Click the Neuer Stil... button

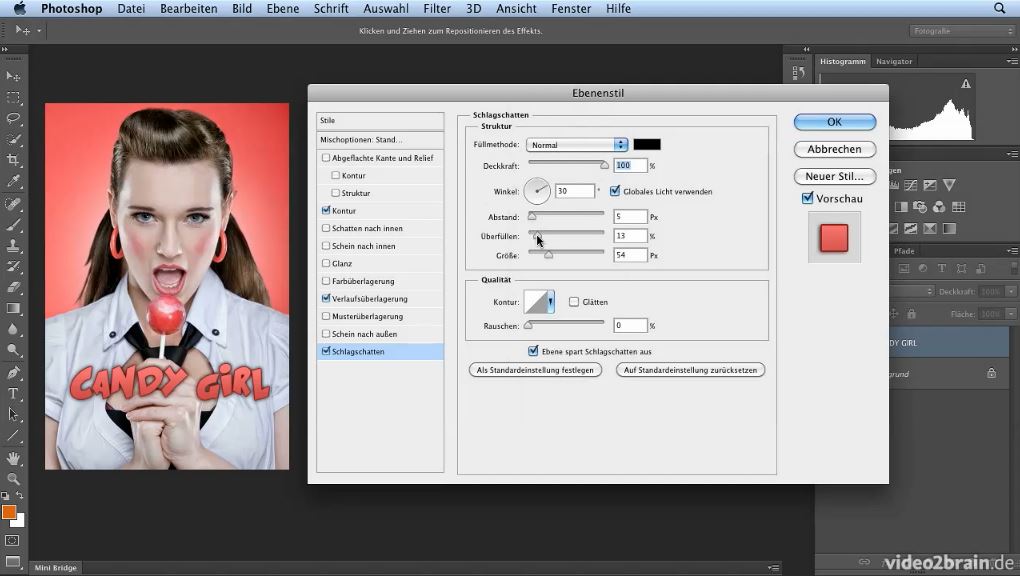[835, 176]
